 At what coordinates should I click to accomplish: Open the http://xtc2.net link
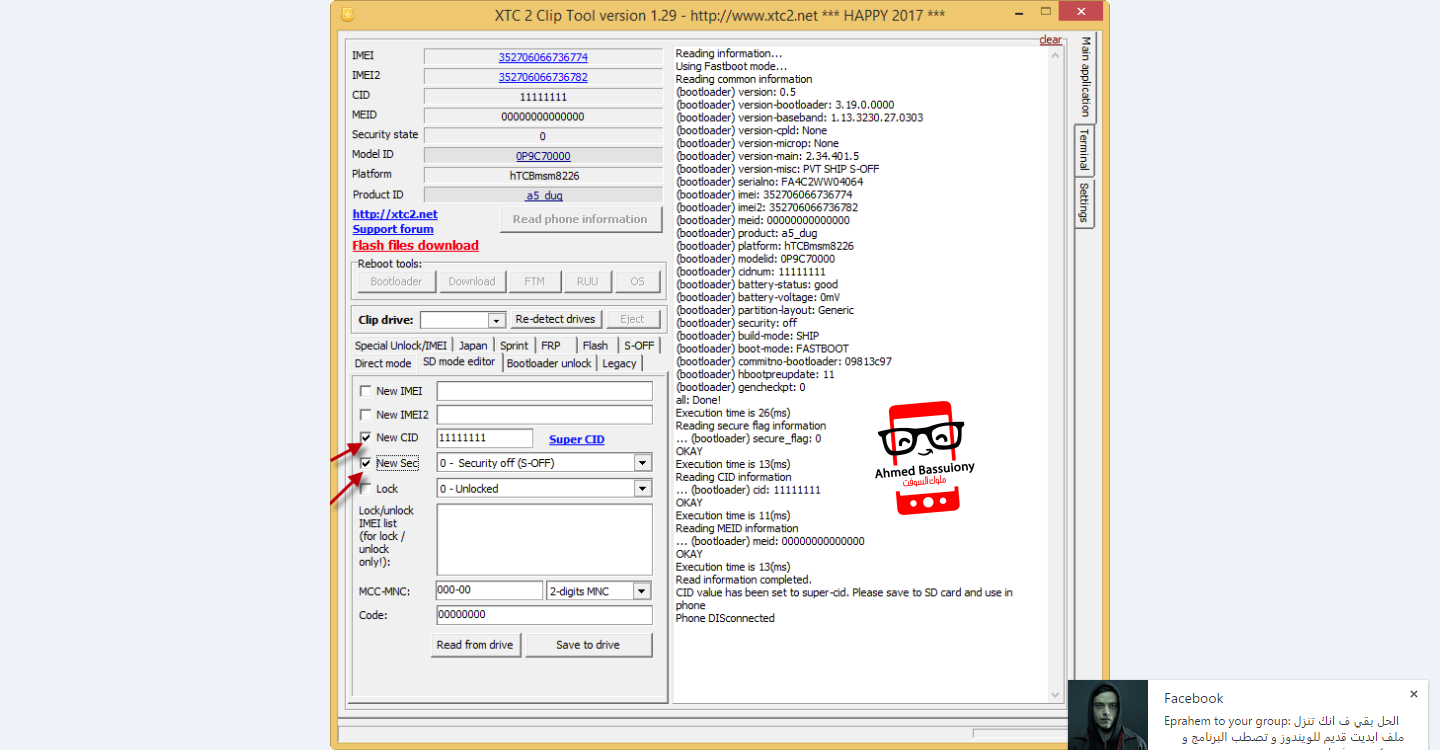pyautogui.click(x=395, y=214)
